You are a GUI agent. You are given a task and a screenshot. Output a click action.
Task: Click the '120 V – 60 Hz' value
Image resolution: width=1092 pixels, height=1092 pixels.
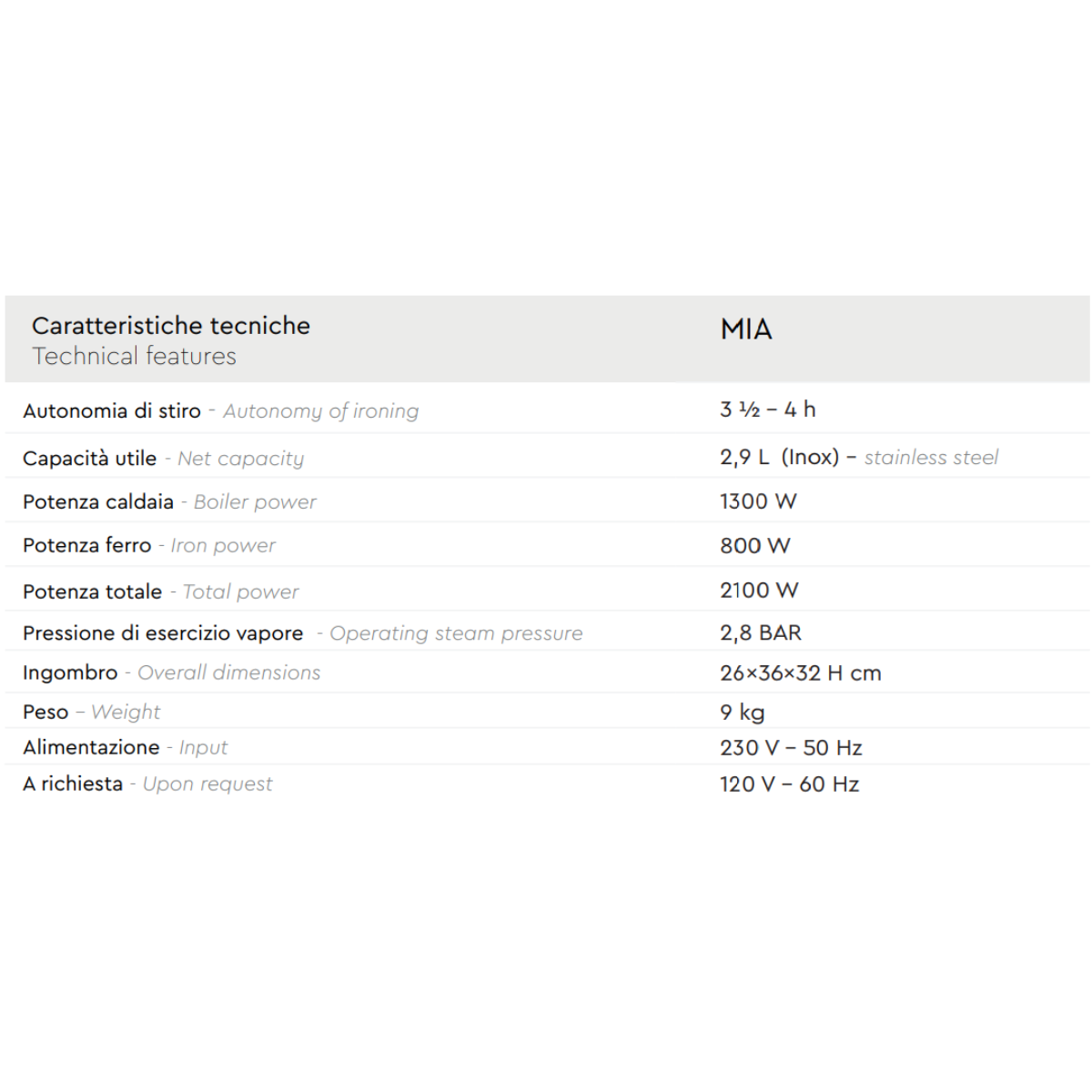tap(789, 784)
